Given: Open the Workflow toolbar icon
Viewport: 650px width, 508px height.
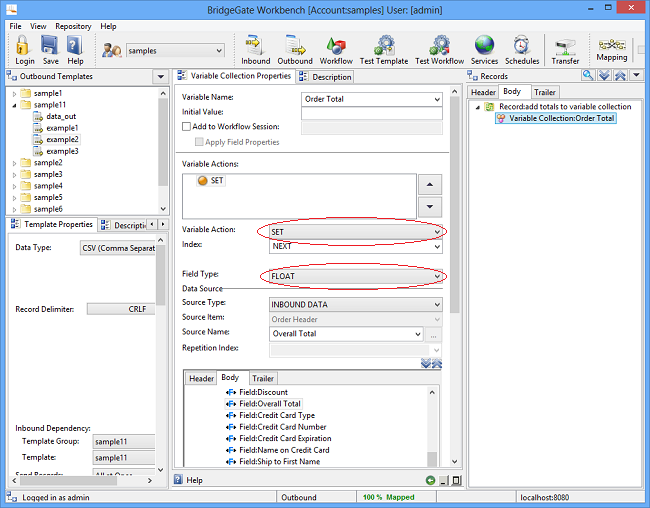Looking at the screenshot, I should click(336, 49).
